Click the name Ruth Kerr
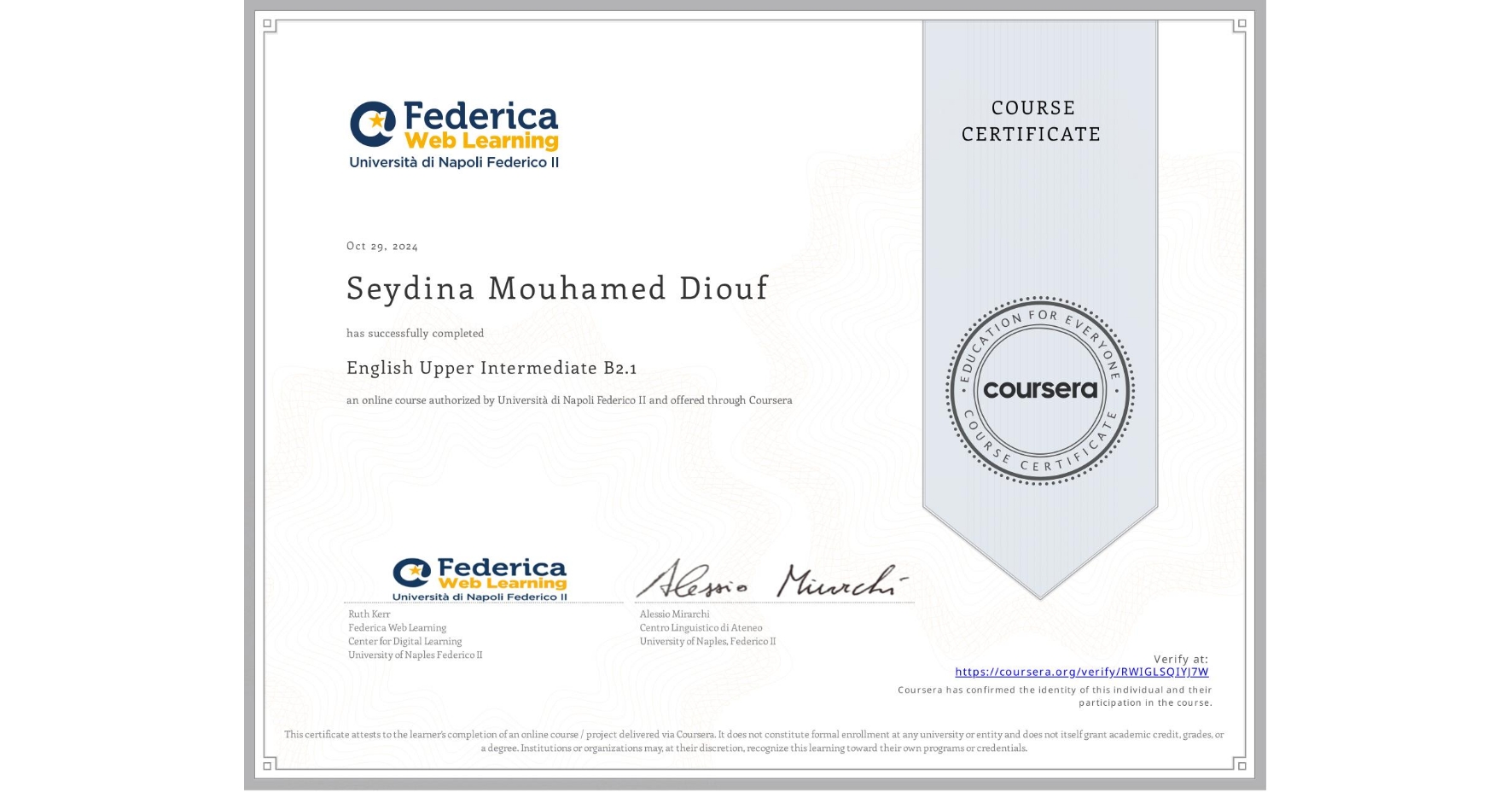Image resolution: width=1512 pixels, height=792 pixels. click(369, 614)
